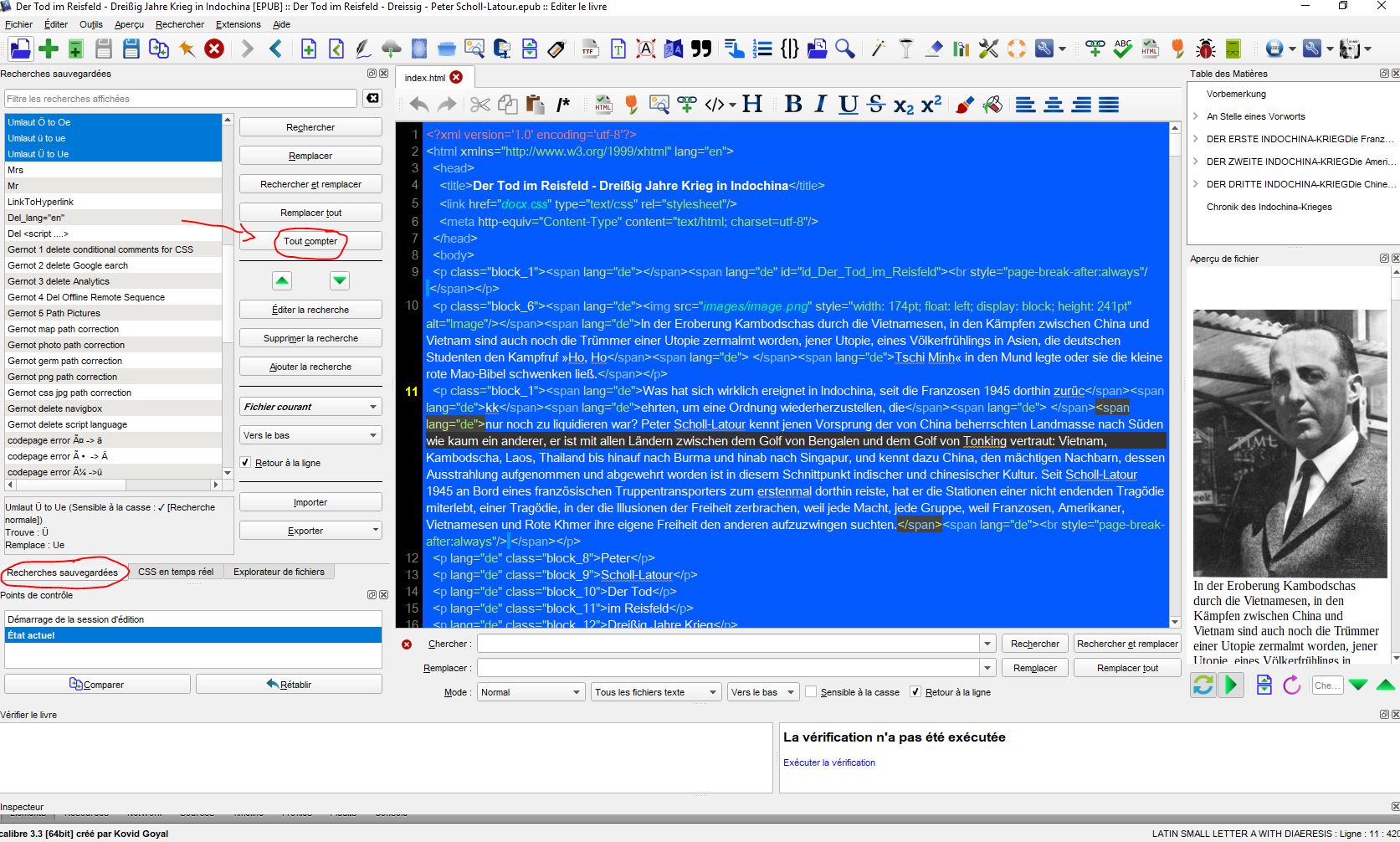
Task: Click the superscript x² icon
Action: 931,105
